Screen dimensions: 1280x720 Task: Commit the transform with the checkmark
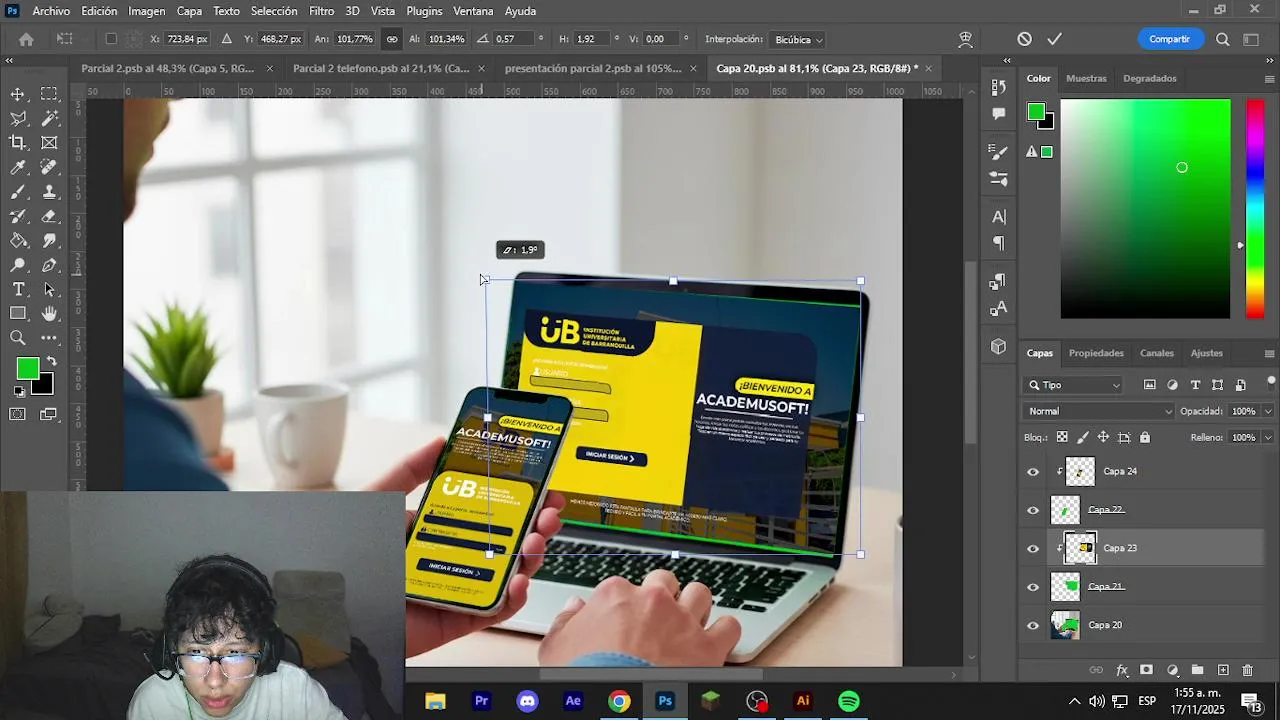[1054, 39]
